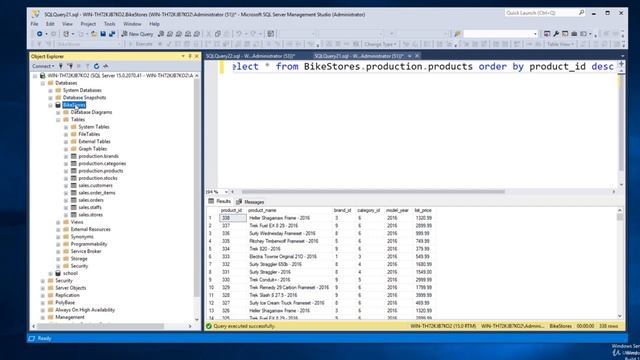The height and width of the screenshot is (360, 640).
Task: Click the Object Explorer activity icon beside Refresh
Action: point(106,66)
